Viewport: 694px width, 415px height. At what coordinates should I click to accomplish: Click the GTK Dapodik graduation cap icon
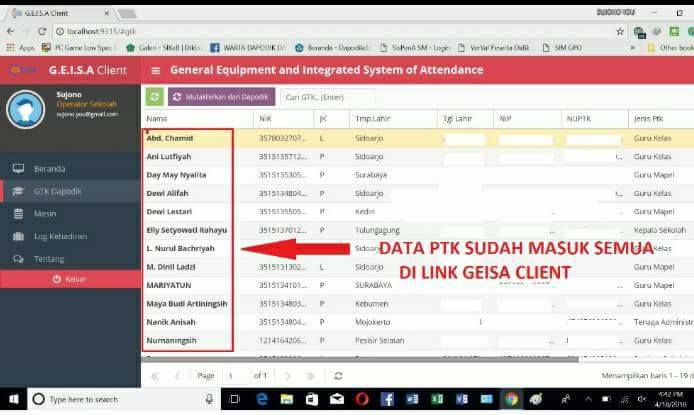[18, 191]
